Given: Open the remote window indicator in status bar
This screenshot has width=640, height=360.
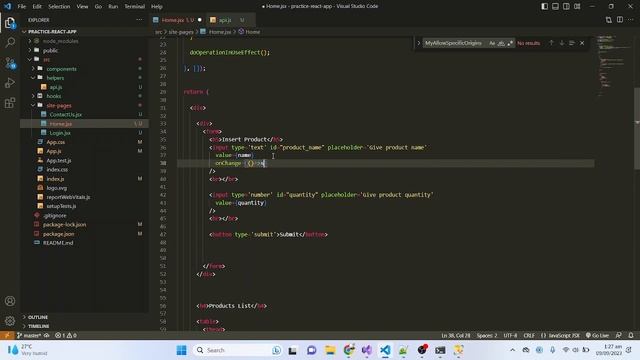Looking at the screenshot, I should coord(7,335).
